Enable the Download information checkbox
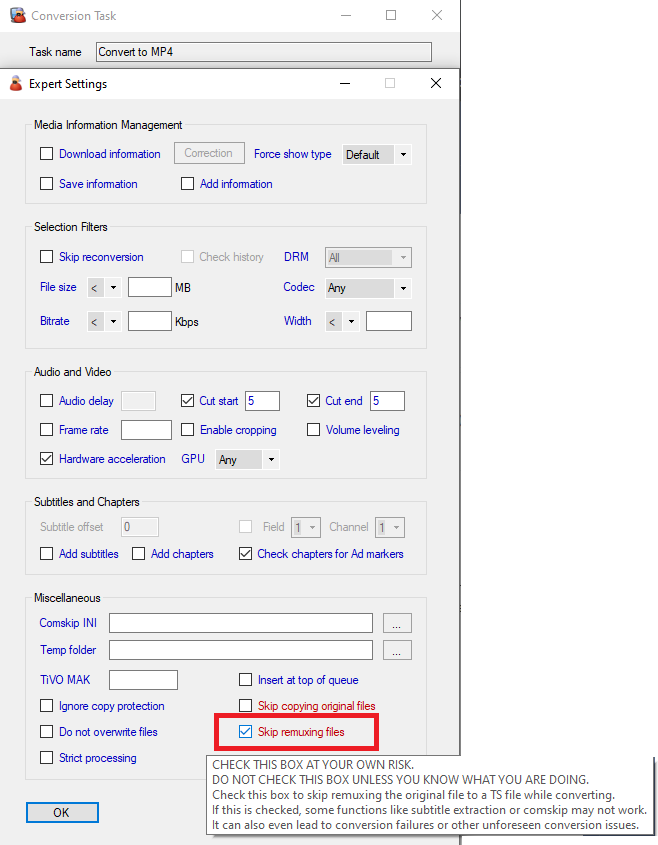 [x=46, y=154]
